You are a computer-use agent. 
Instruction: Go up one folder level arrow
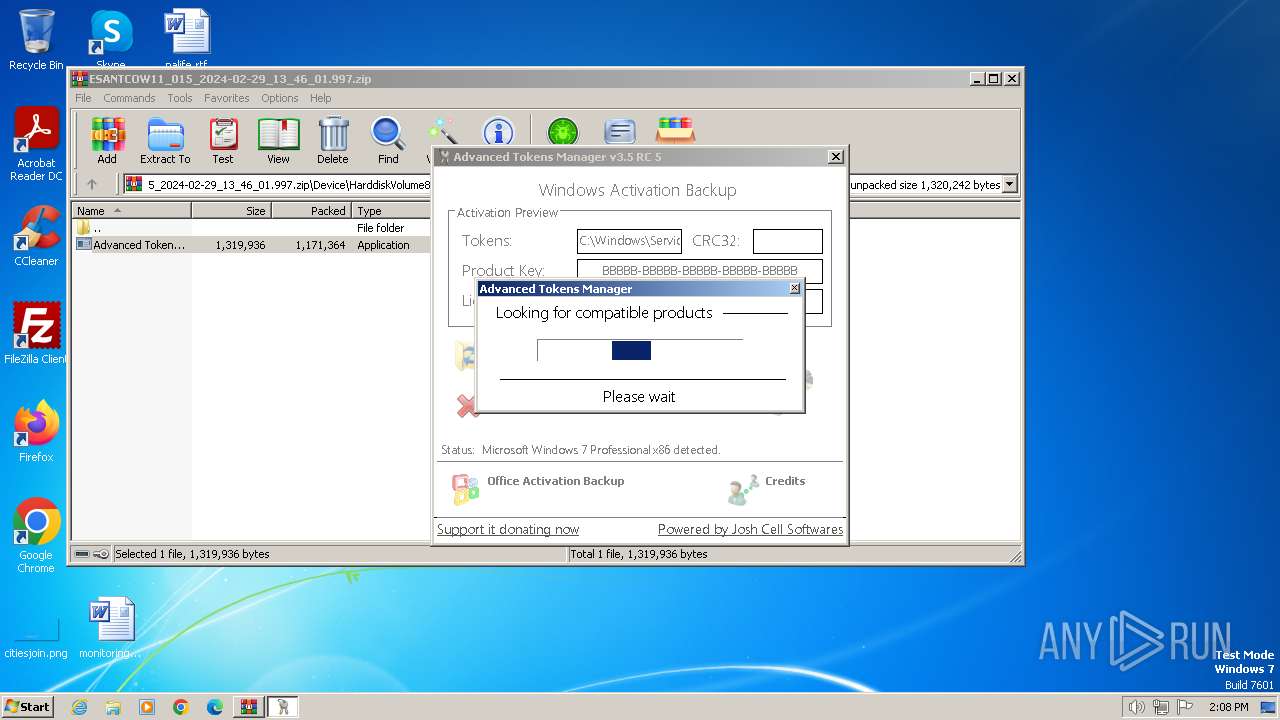click(92, 184)
